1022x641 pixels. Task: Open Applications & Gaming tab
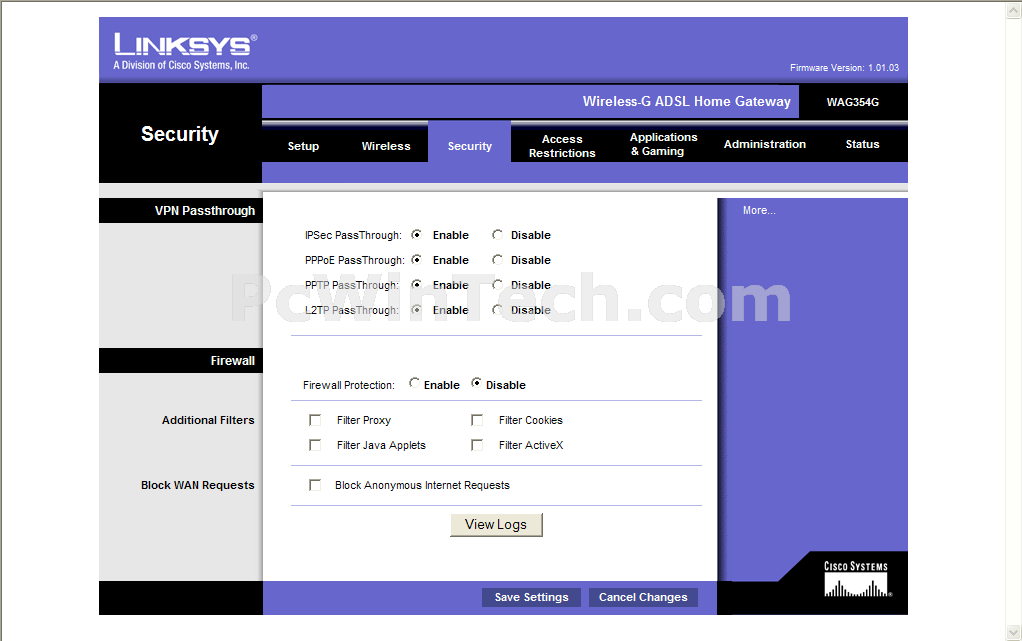(x=663, y=144)
